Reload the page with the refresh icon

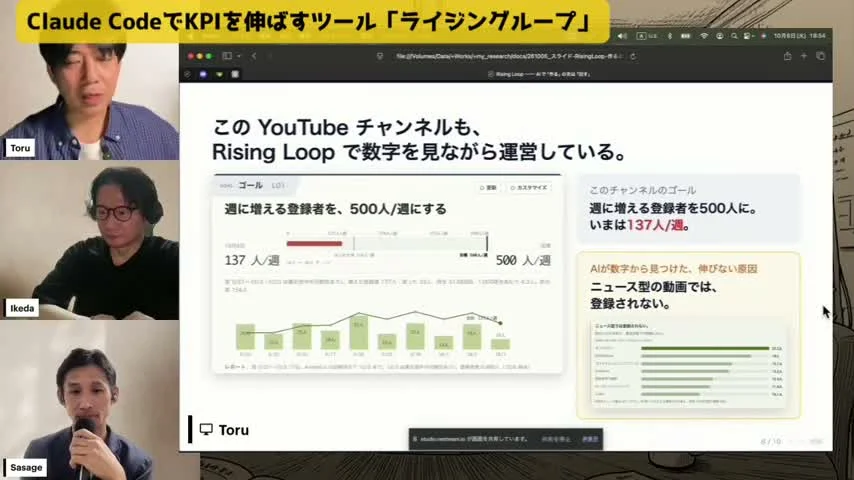tap(632, 56)
